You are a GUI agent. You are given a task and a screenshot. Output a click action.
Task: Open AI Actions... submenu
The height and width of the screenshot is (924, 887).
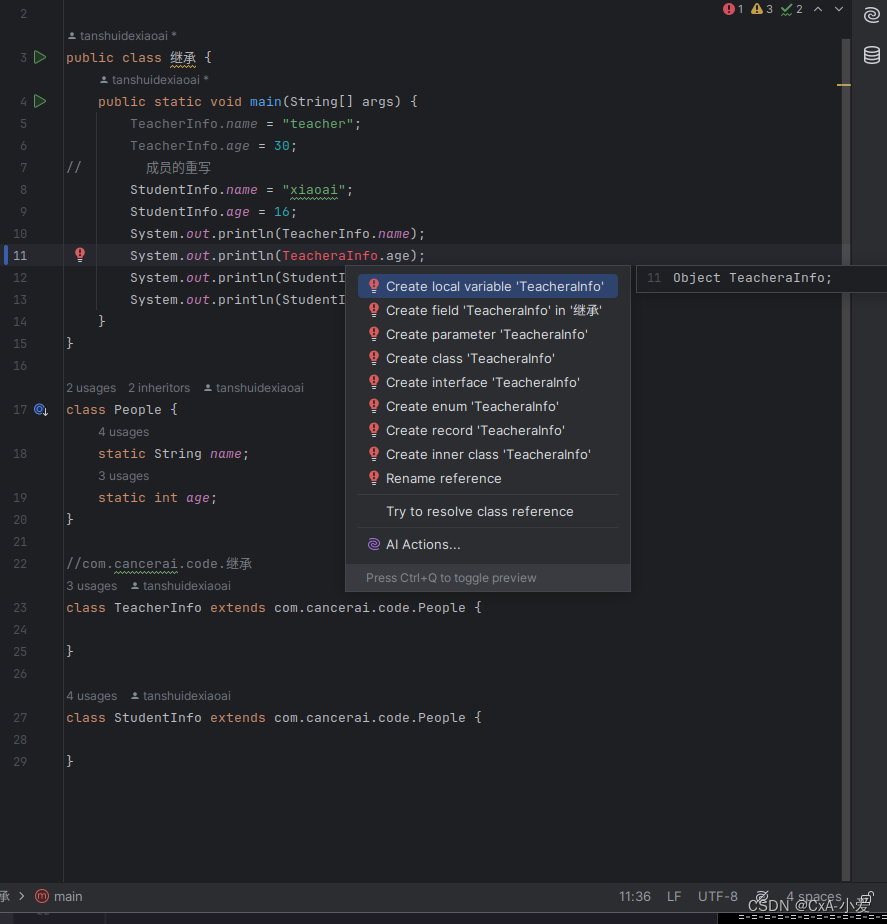(487, 544)
